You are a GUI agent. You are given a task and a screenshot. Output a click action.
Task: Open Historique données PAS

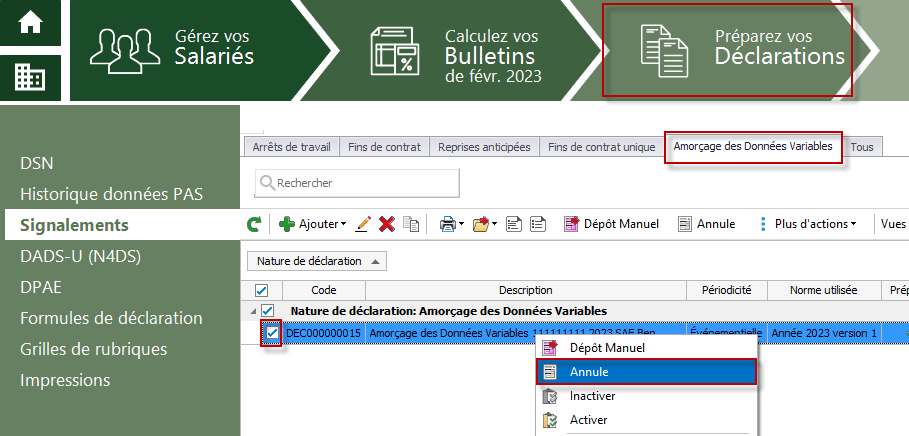pos(111,194)
